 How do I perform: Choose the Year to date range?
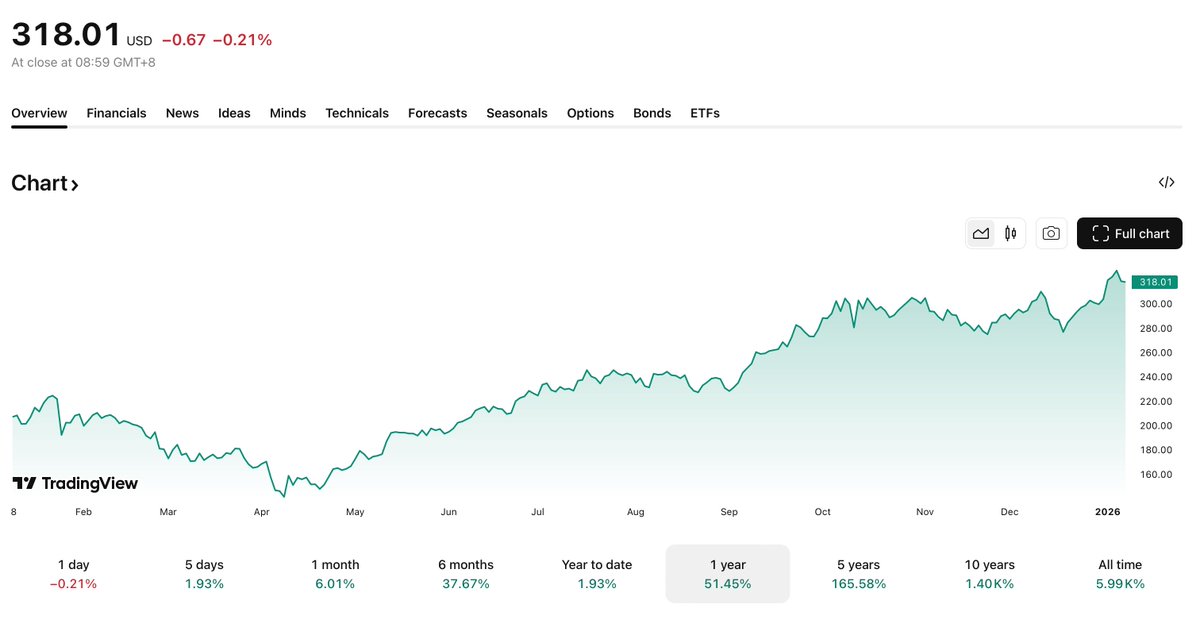pyautogui.click(x=597, y=574)
